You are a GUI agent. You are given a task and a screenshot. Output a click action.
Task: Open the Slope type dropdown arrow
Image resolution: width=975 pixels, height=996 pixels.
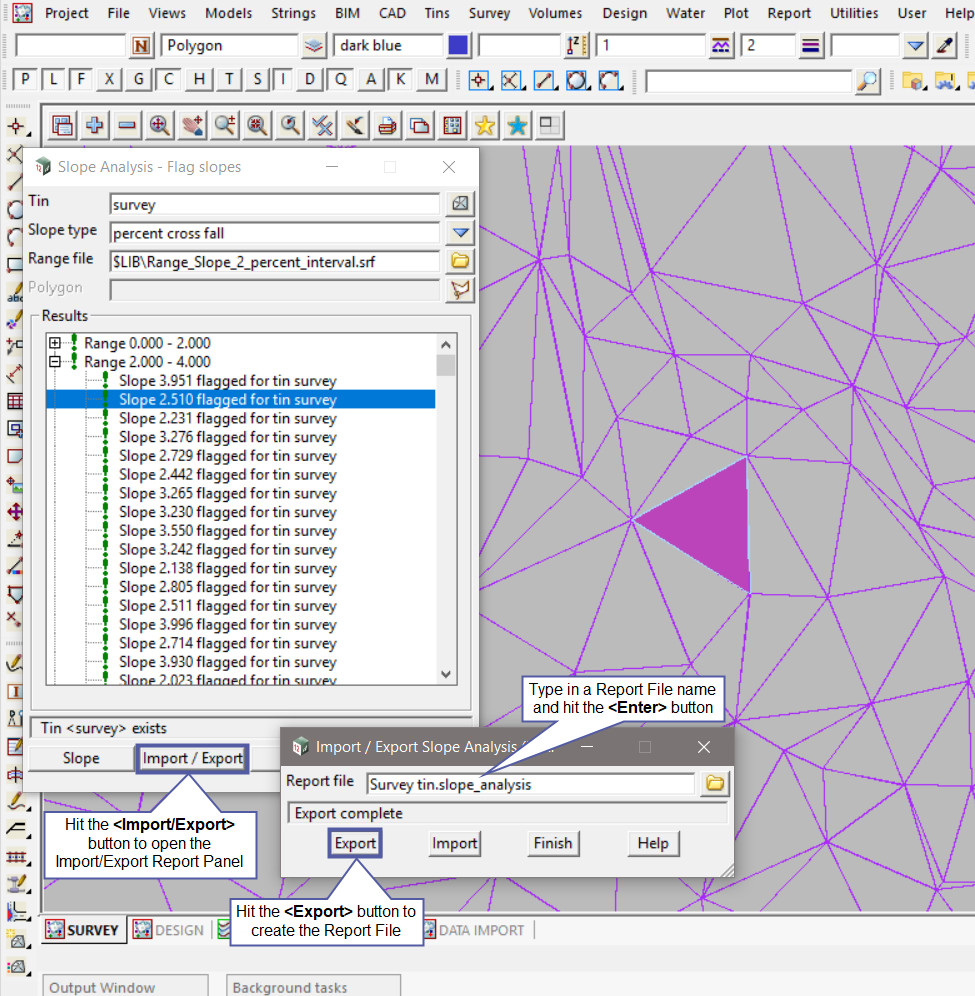coord(460,233)
